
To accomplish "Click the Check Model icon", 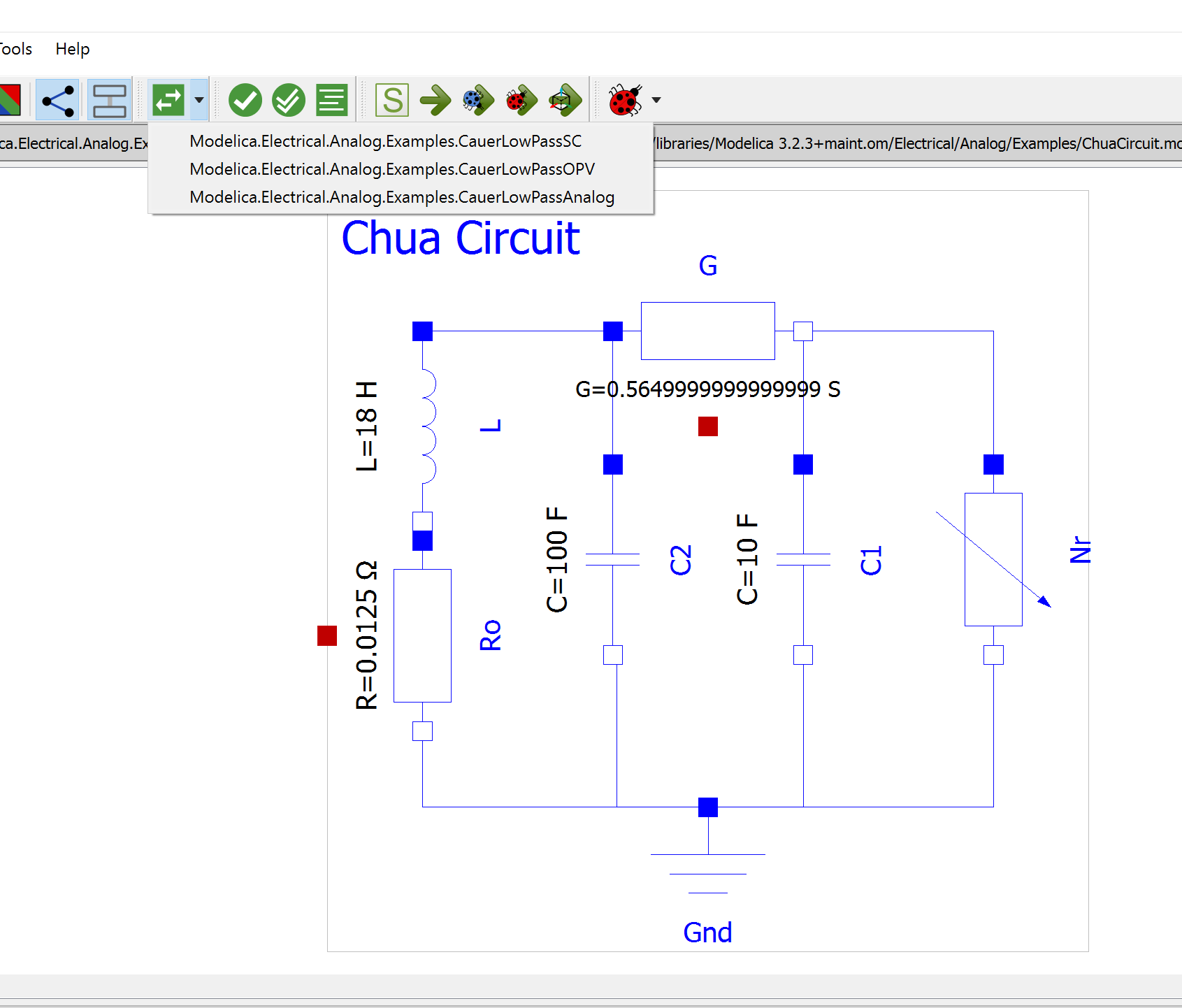I will click(245, 99).
